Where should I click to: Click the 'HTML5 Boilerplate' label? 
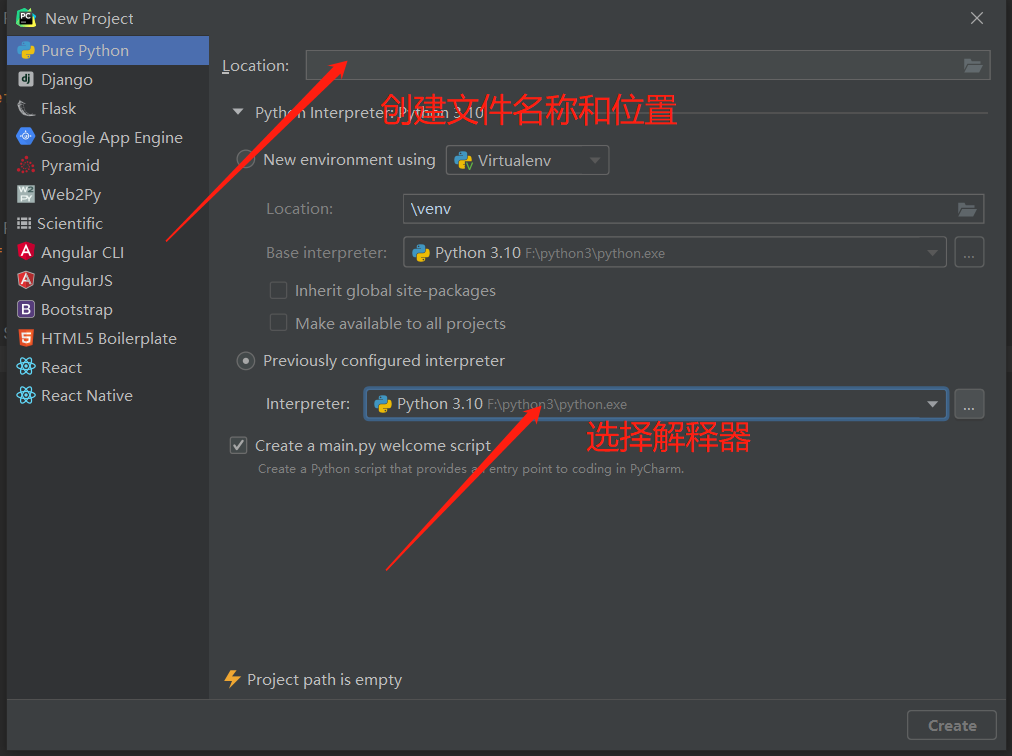coord(109,338)
